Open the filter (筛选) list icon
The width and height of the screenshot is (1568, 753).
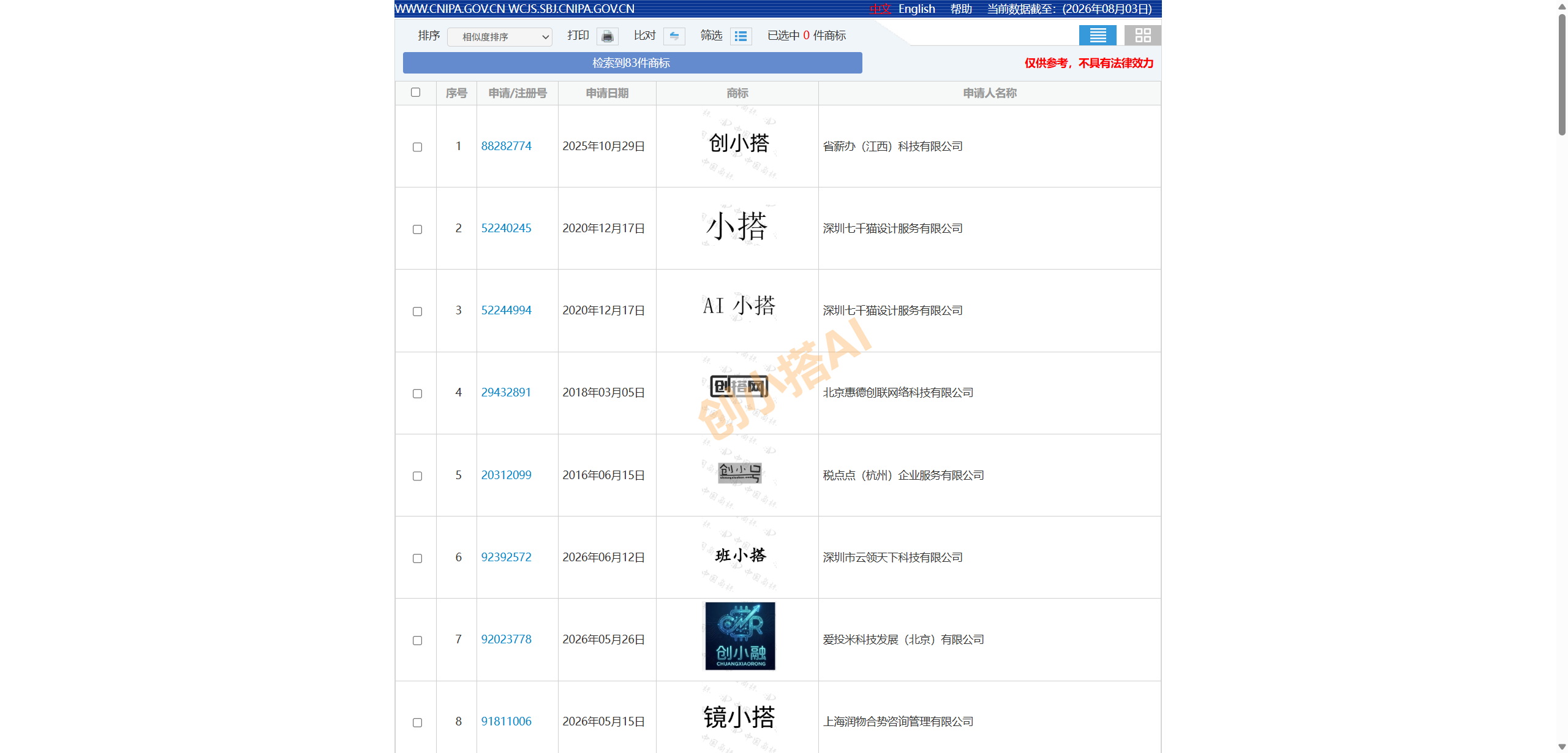point(741,36)
